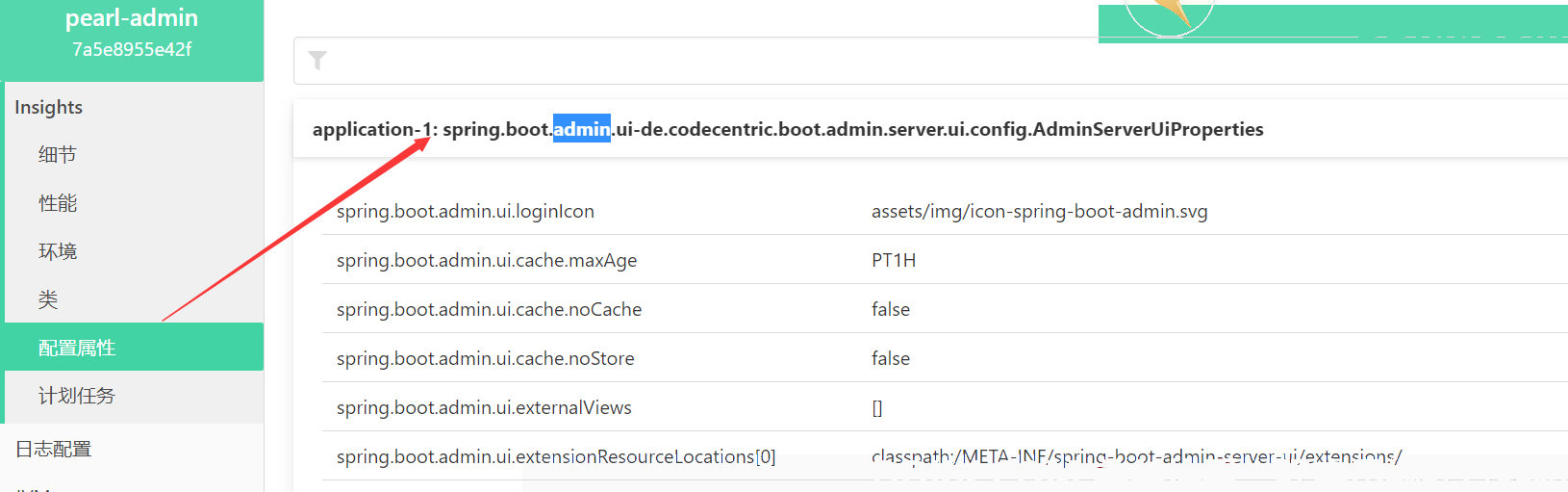Open the 类 sidebar item

[x=48, y=299]
